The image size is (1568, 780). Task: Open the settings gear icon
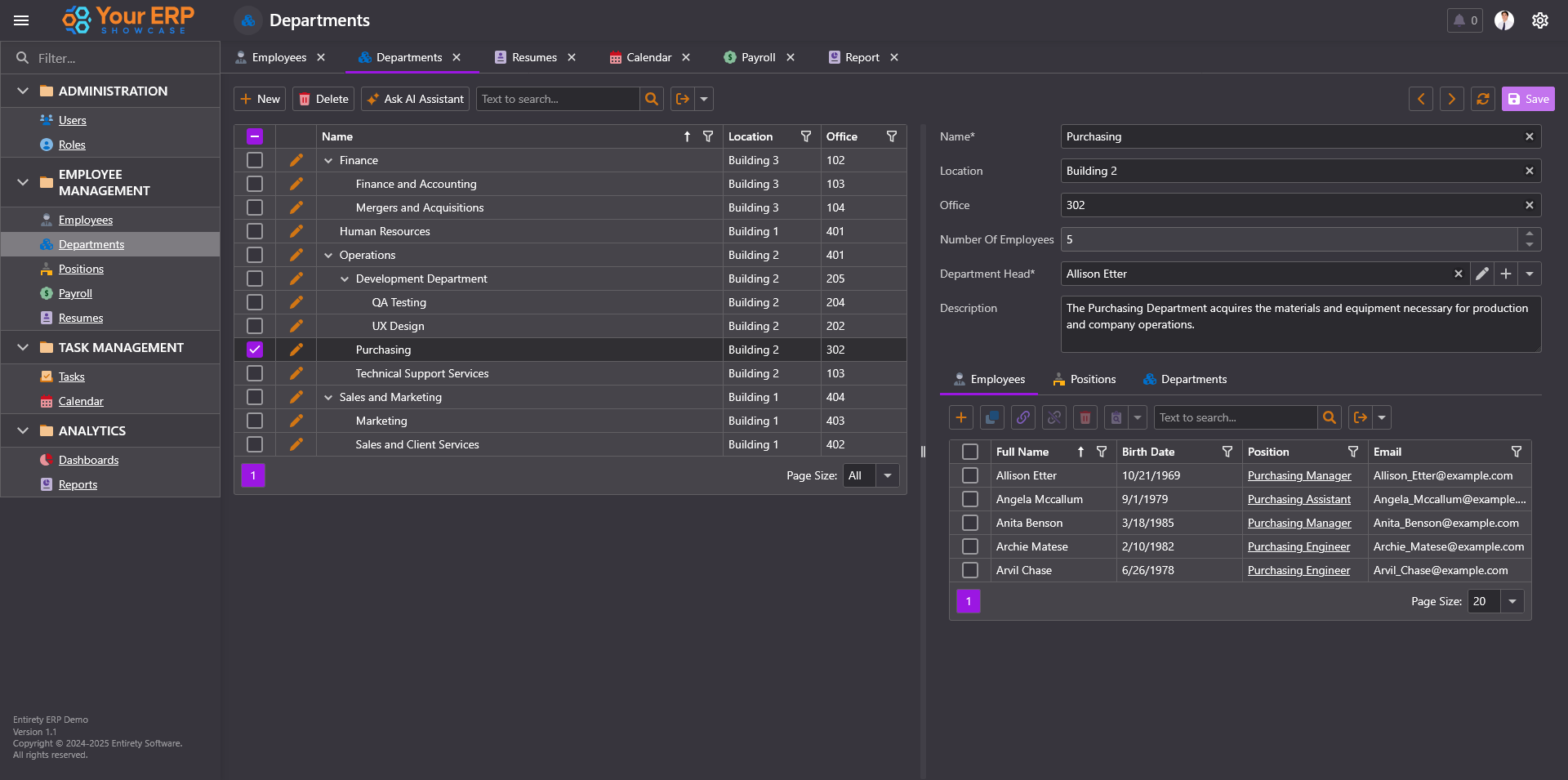[1539, 20]
